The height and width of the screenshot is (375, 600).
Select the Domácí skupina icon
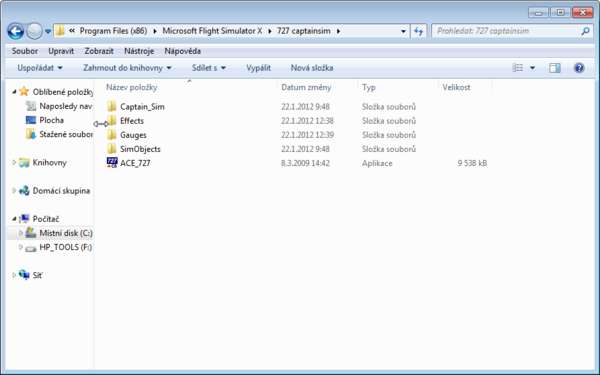[x=24, y=191]
